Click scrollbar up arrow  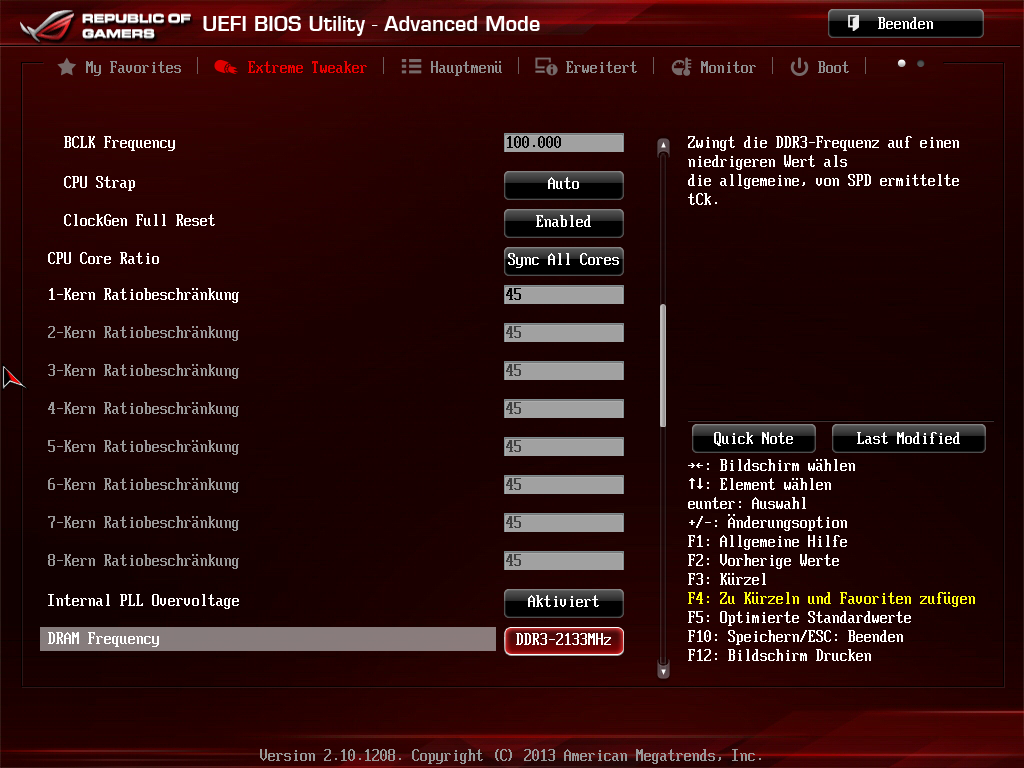(662, 146)
